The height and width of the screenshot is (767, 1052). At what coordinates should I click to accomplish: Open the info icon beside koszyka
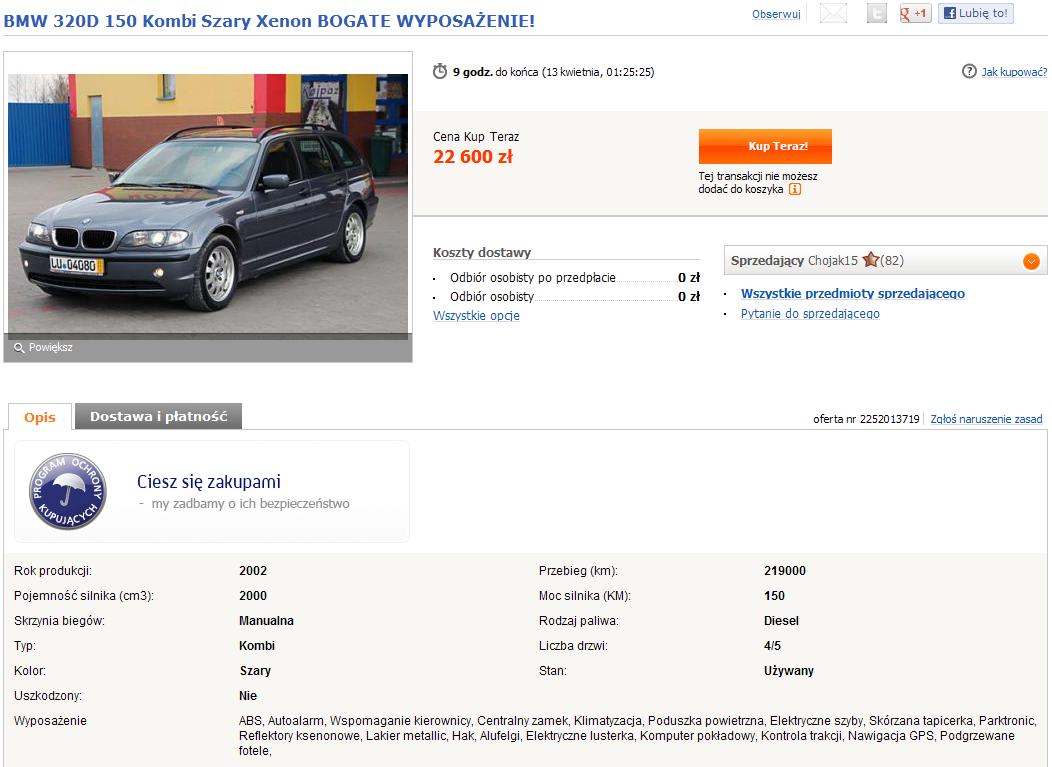coord(795,189)
